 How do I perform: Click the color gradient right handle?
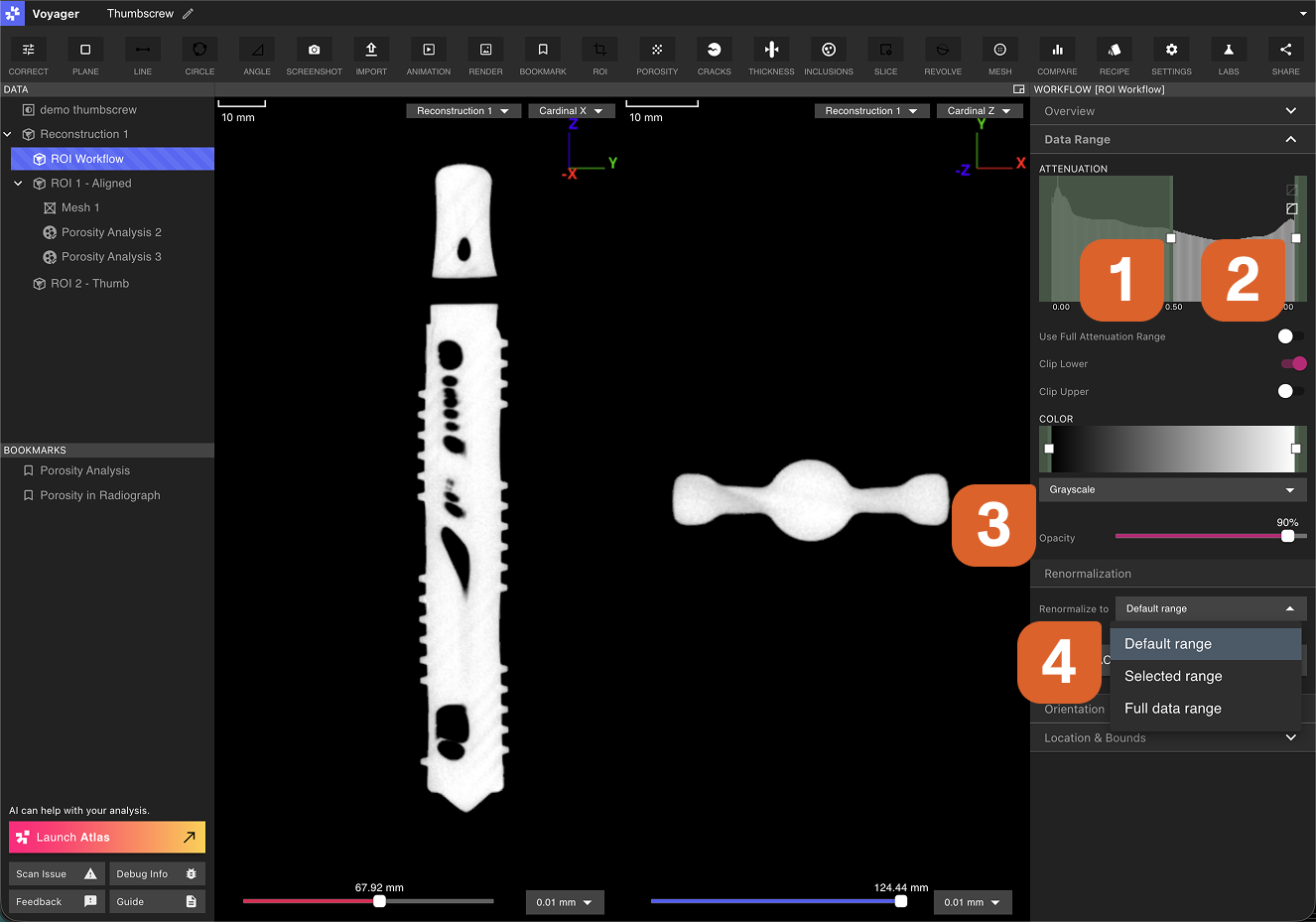click(1296, 449)
